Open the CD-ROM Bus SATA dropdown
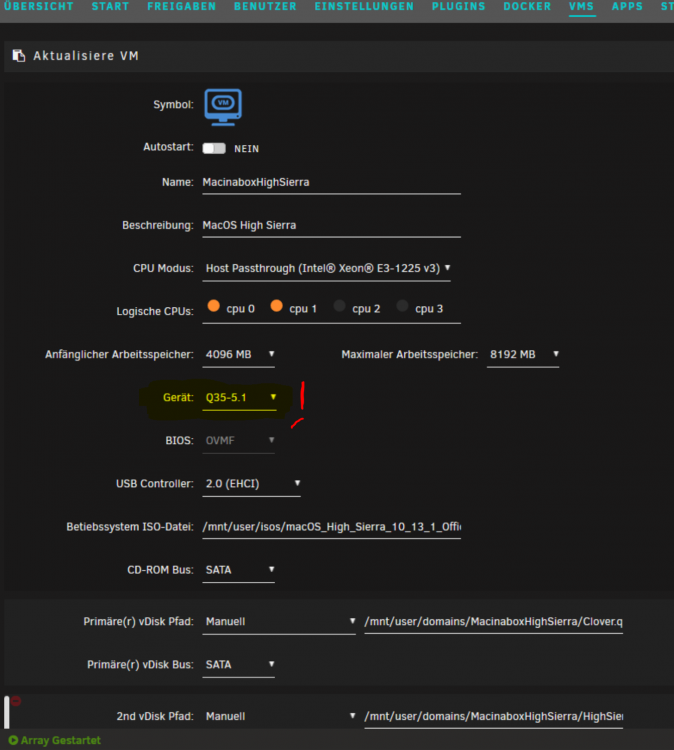 tap(238, 570)
